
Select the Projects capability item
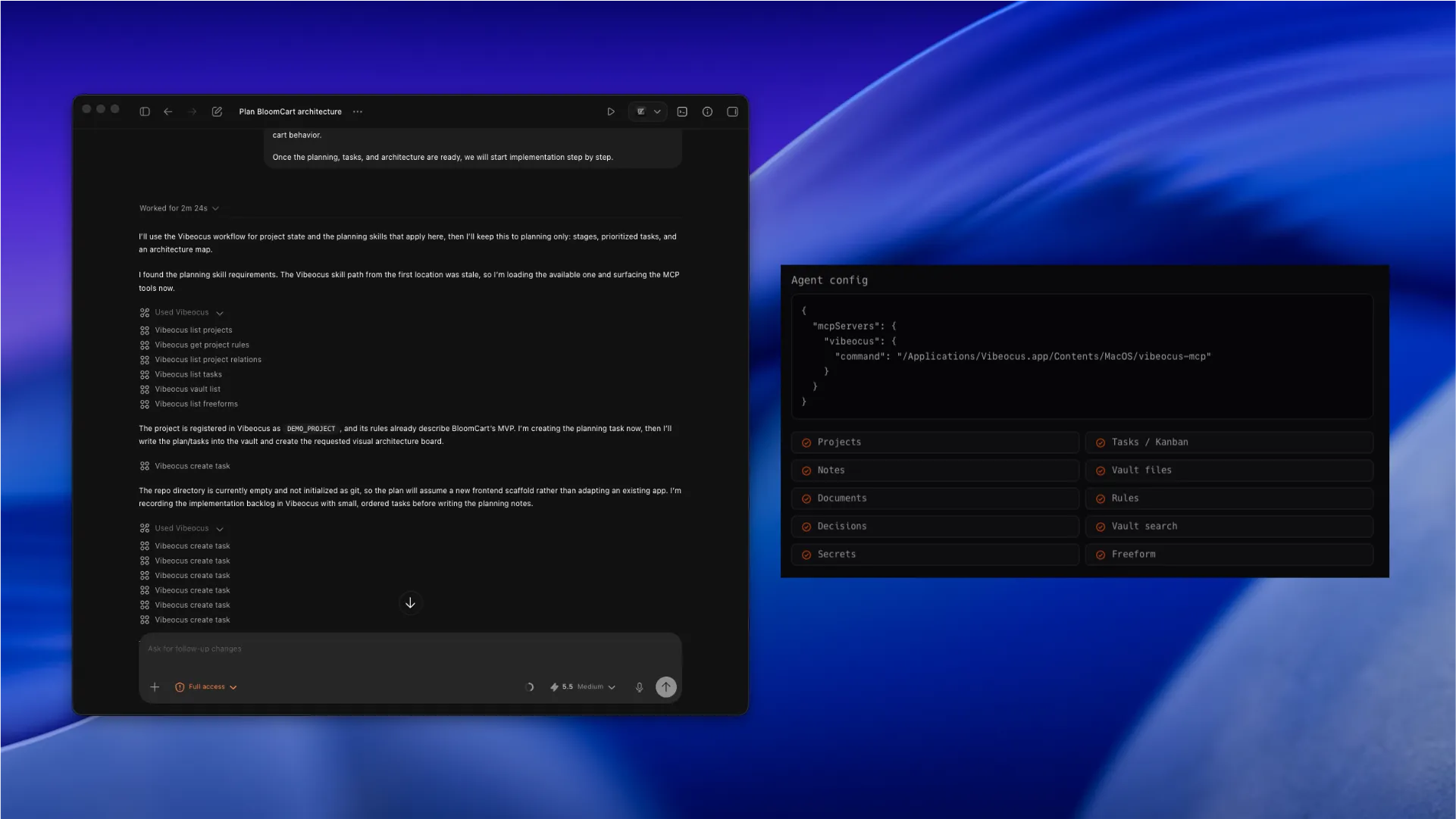pyautogui.click(x=935, y=442)
